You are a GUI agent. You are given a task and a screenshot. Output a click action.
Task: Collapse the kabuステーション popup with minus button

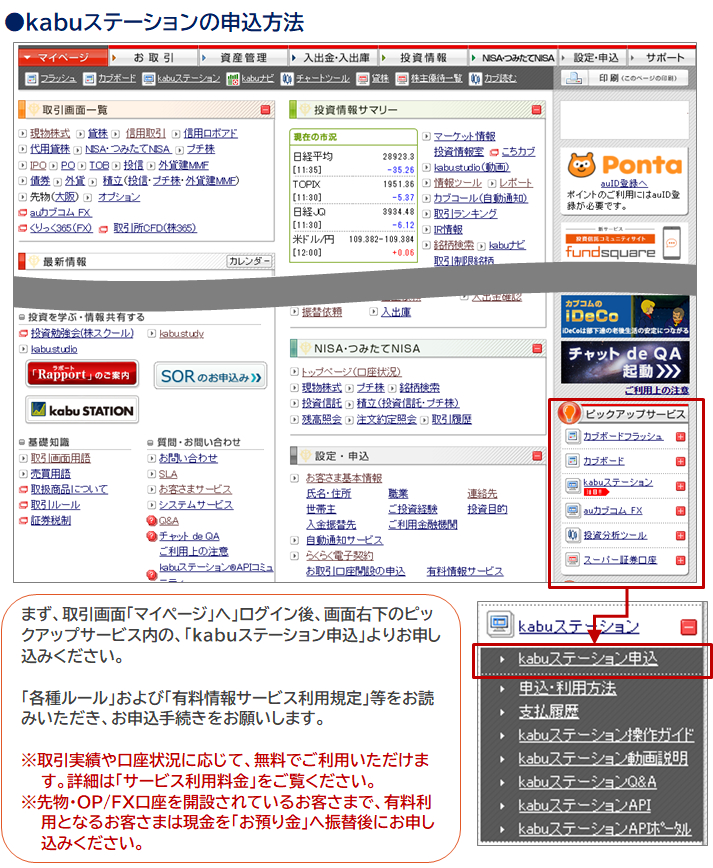click(689, 627)
